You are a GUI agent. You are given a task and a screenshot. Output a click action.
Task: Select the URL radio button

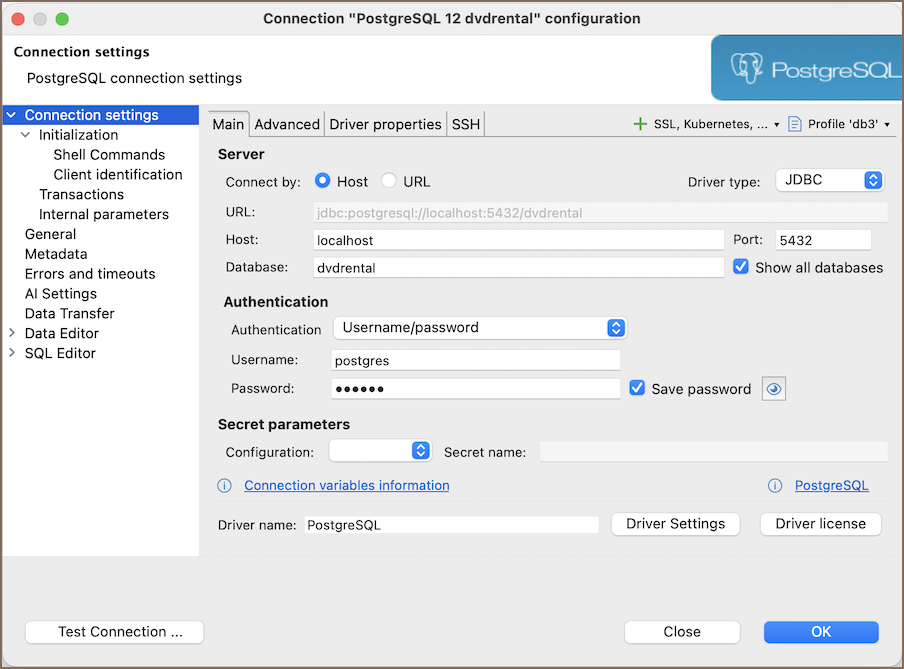[389, 182]
